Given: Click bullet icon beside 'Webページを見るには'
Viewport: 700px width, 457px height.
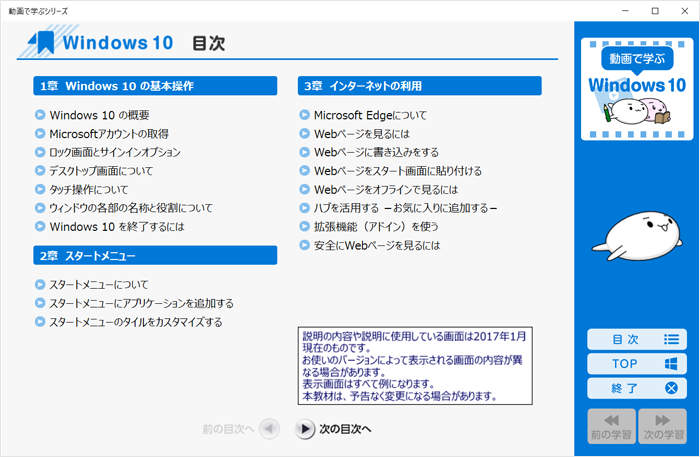Looking at the screenshot, I should pos(304,134).
